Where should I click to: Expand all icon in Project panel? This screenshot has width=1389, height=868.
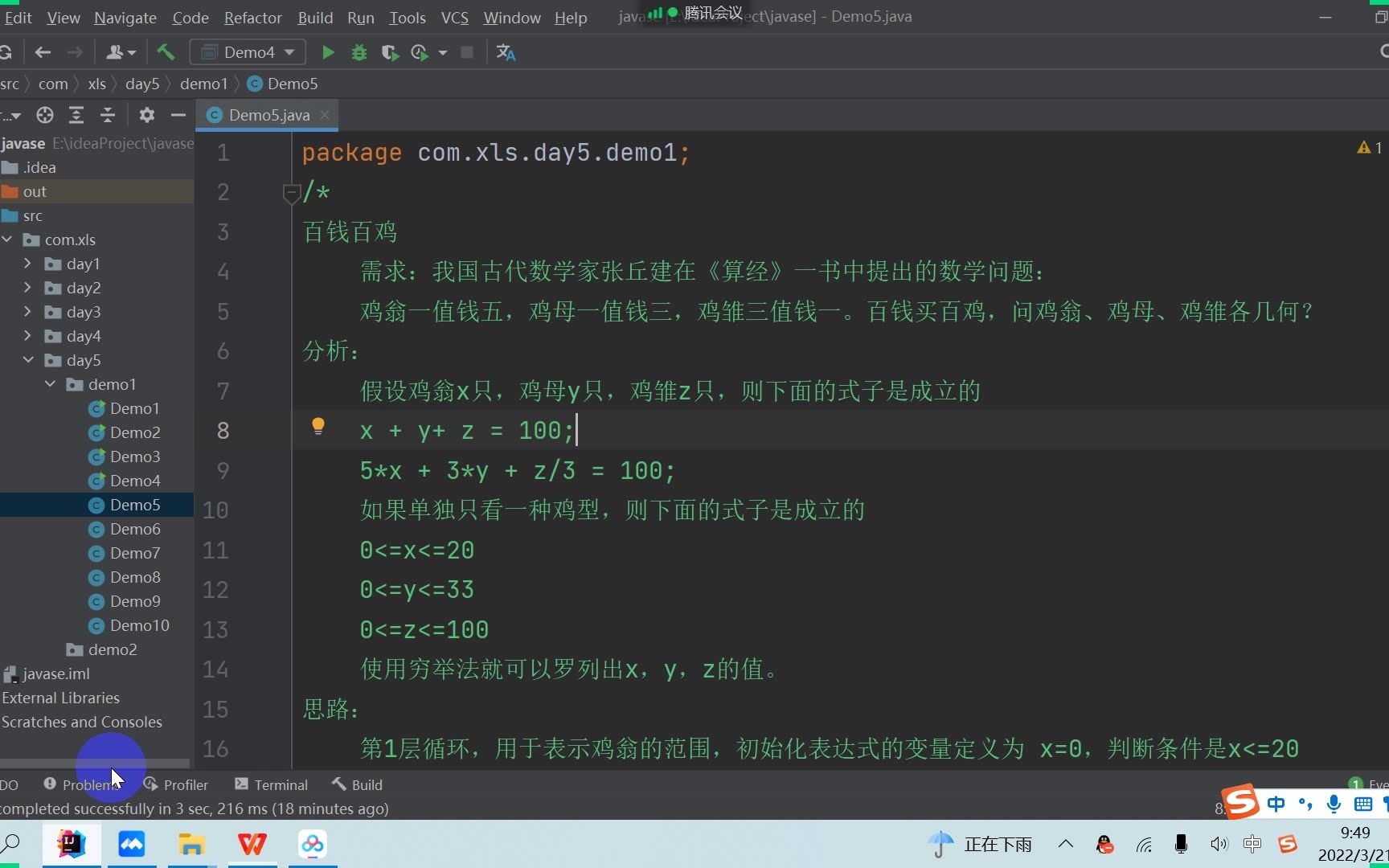[76, 115]
